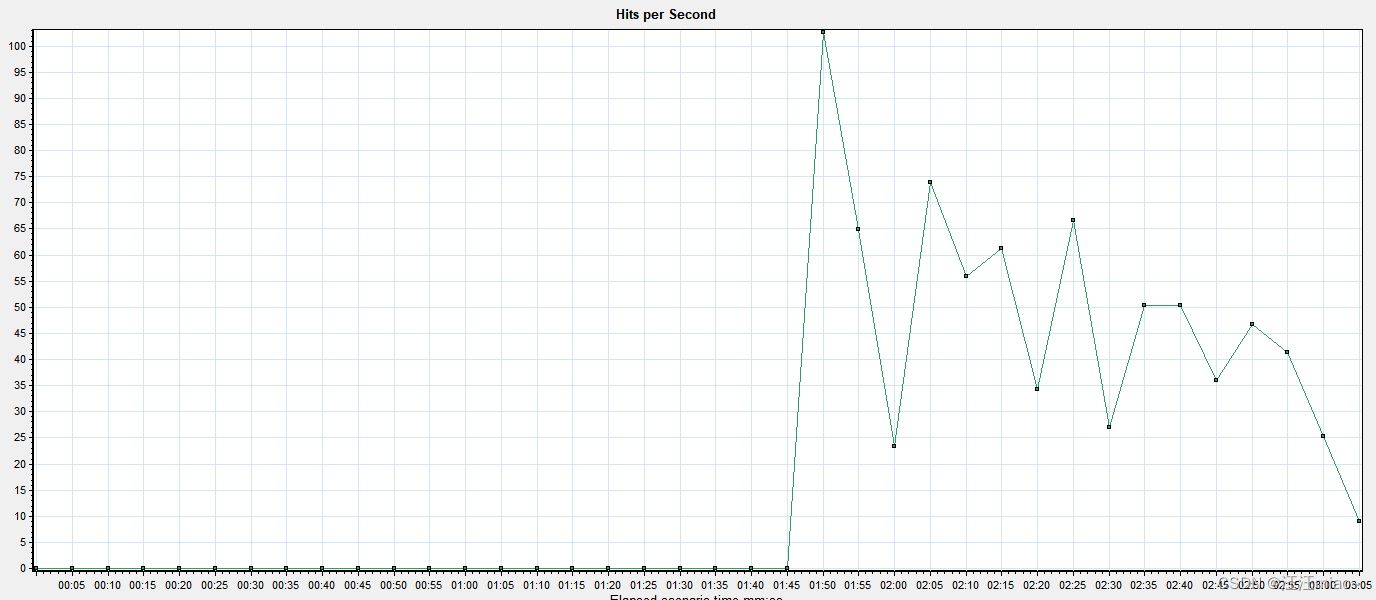The height and width of the screenshot is (600, 1376).
Task: Click the data point at 02:10 near 56
Action: 966,276
